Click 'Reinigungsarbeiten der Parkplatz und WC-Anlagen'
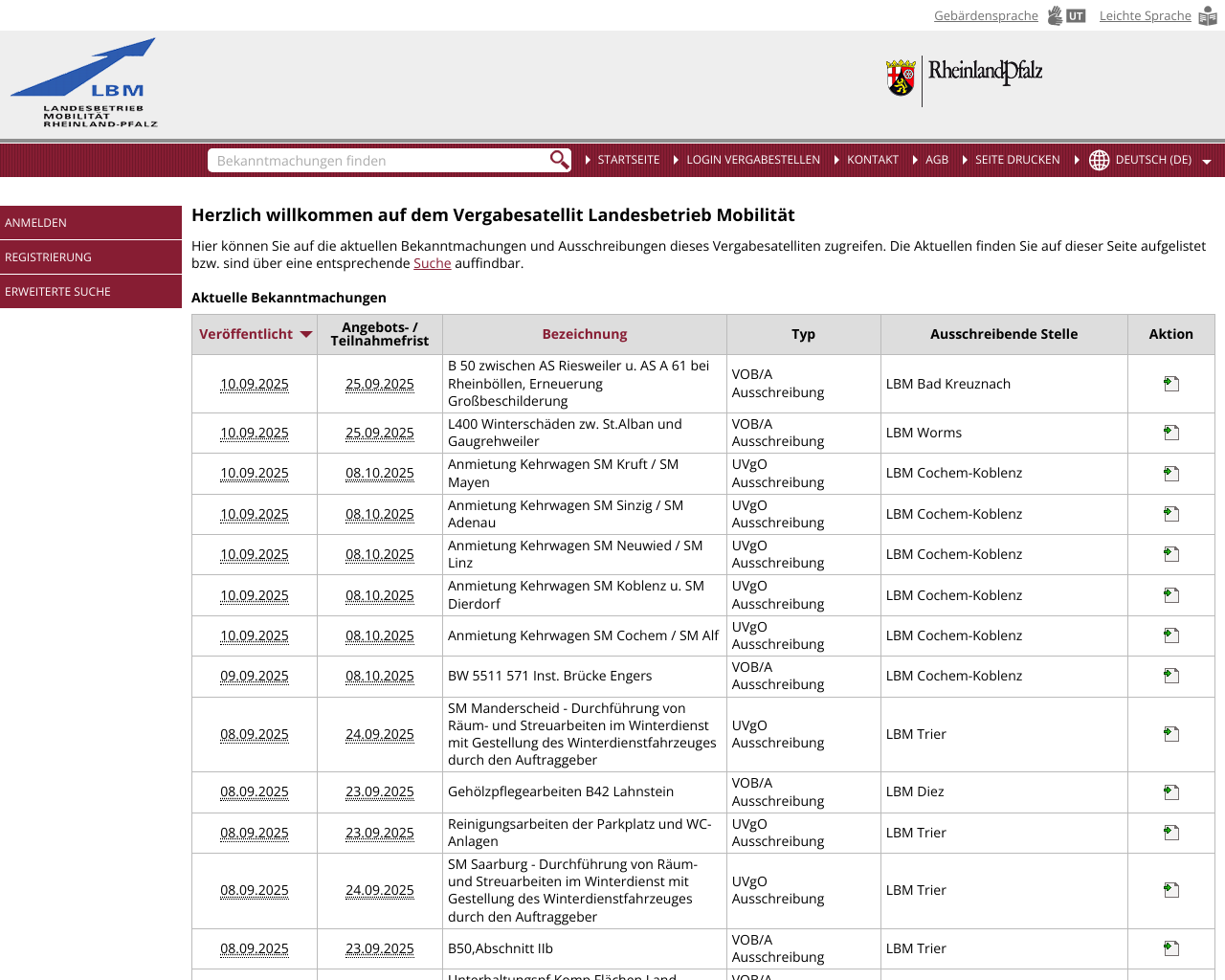Screen dimensions: 1225x980 tap(579, 833)
